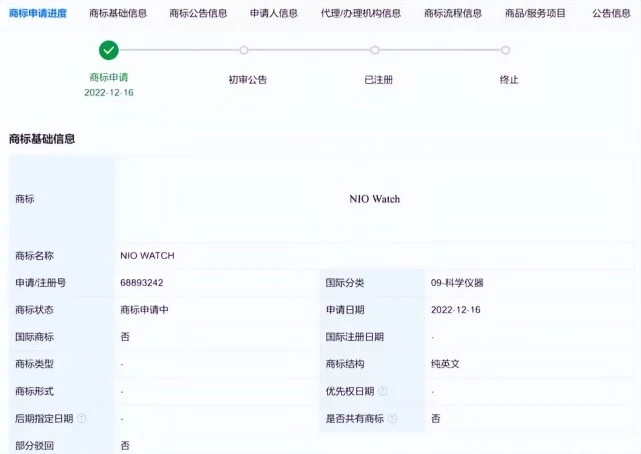The width and height of the screenshot is (641, 454).
Task: Click the 商标结构 field label
Action: [x=345, y=364]
